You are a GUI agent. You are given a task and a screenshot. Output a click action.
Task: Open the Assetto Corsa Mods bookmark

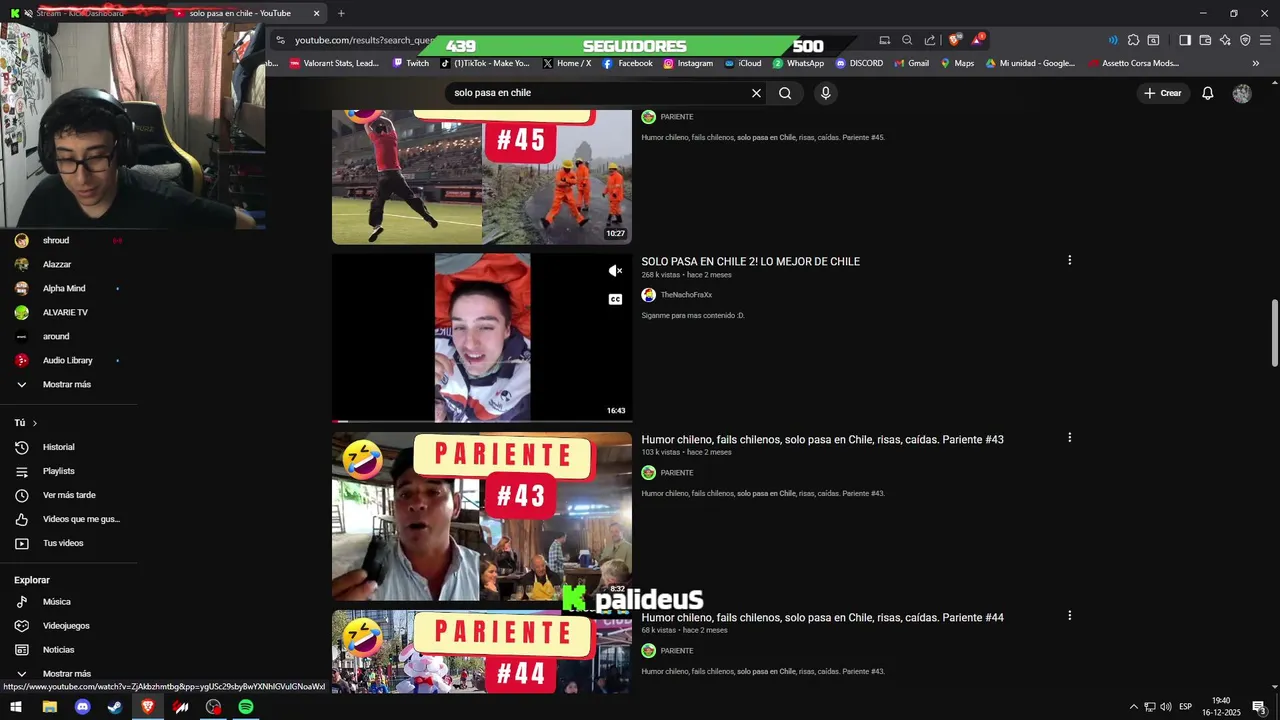pyautogui.click(x=1133, y=63)
